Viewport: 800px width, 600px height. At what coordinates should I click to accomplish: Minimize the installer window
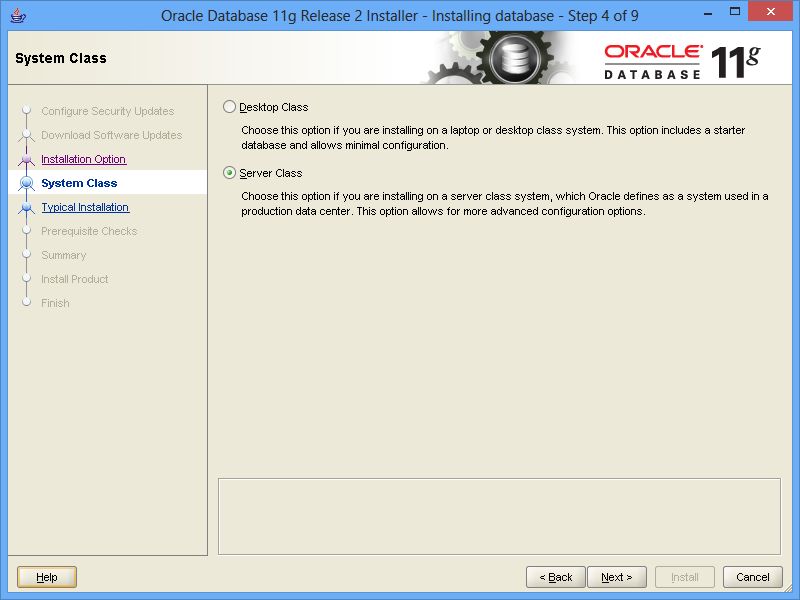(707, 13)
